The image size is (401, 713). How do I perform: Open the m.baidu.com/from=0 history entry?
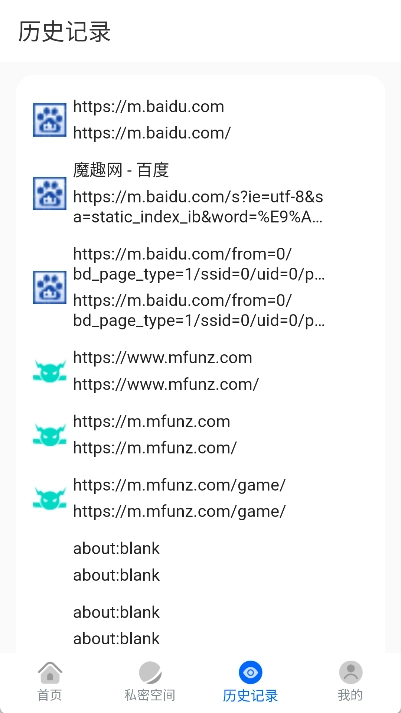click(200, 287)
